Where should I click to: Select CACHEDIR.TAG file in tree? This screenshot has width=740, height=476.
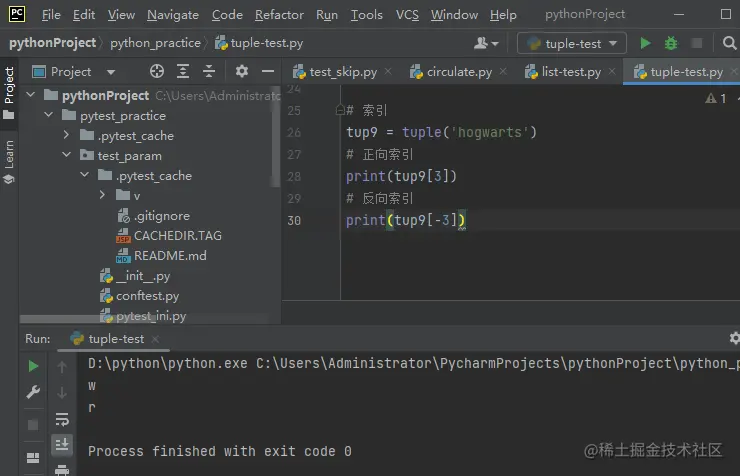[169, 235]
